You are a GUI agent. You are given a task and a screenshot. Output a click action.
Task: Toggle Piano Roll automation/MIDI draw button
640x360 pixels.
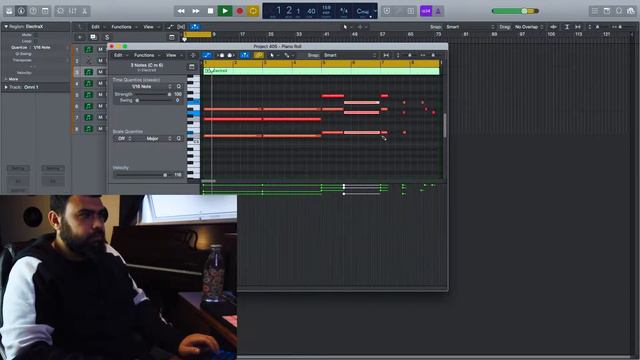click(x=207, y=55)
